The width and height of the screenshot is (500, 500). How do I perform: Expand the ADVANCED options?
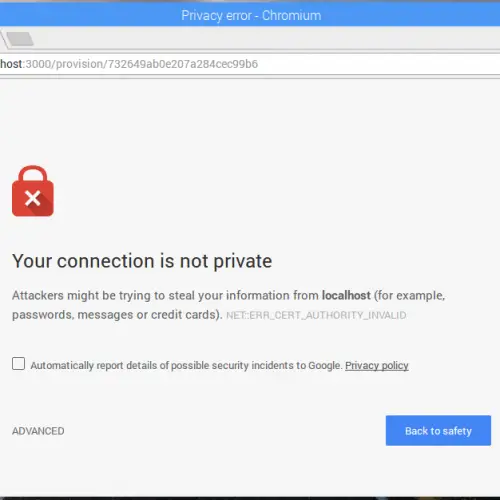(38, 431)
